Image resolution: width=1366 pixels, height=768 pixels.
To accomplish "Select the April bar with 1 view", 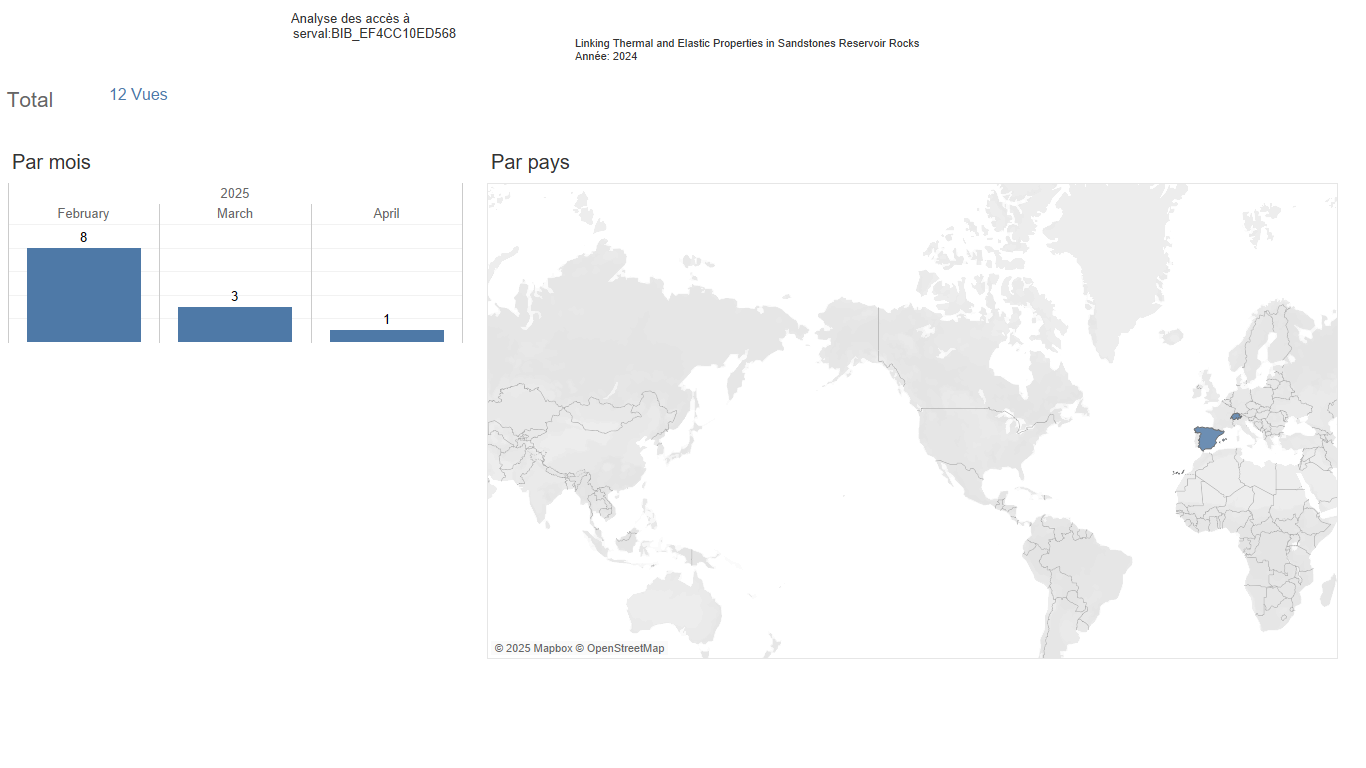I will click(387, 336).
